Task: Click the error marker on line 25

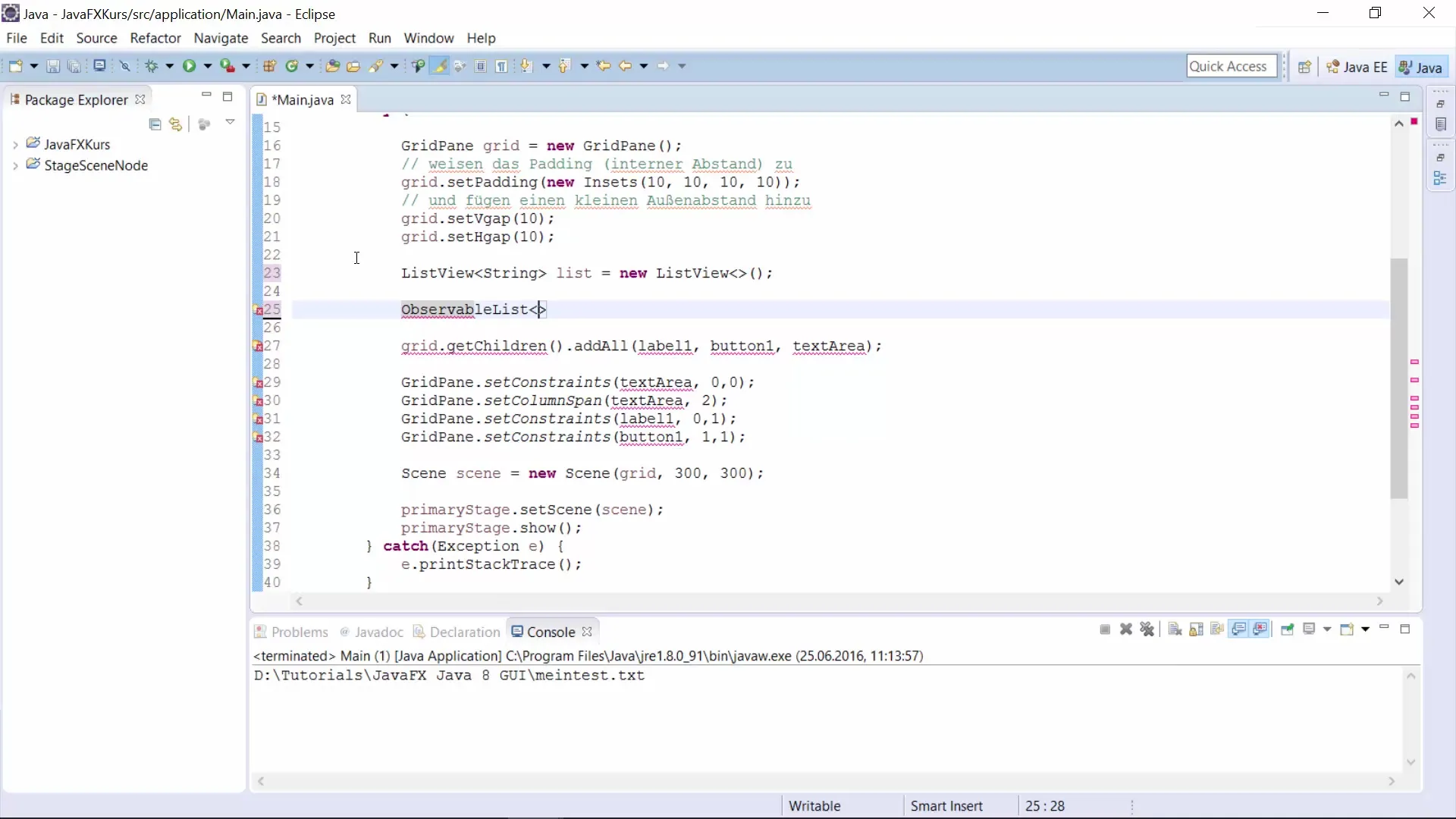Action: [258, 310]
